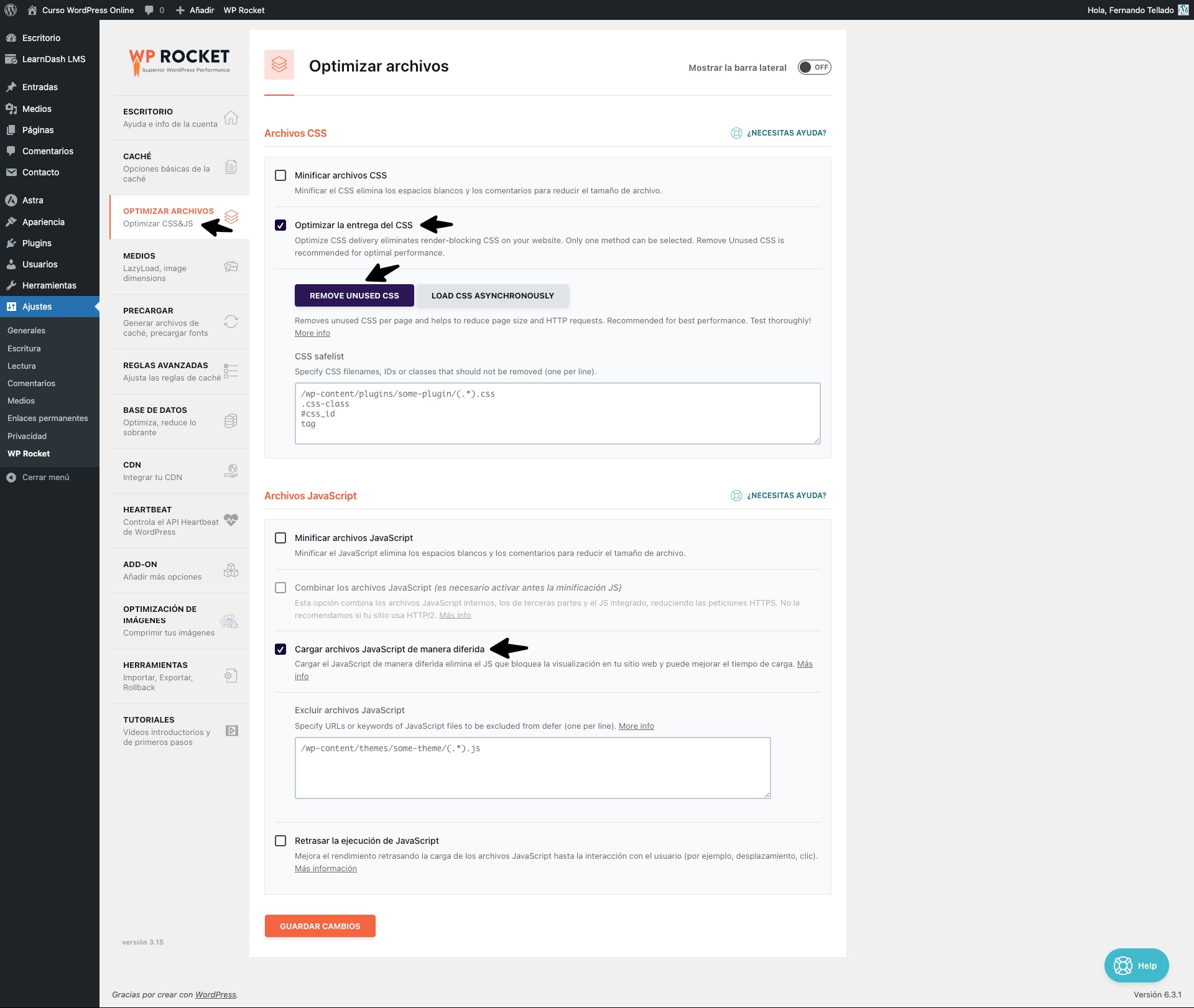The width and height of the screenshot is (1194, 1008).
Task: Click the Base de Datos database icon
Action: [231, 421]
